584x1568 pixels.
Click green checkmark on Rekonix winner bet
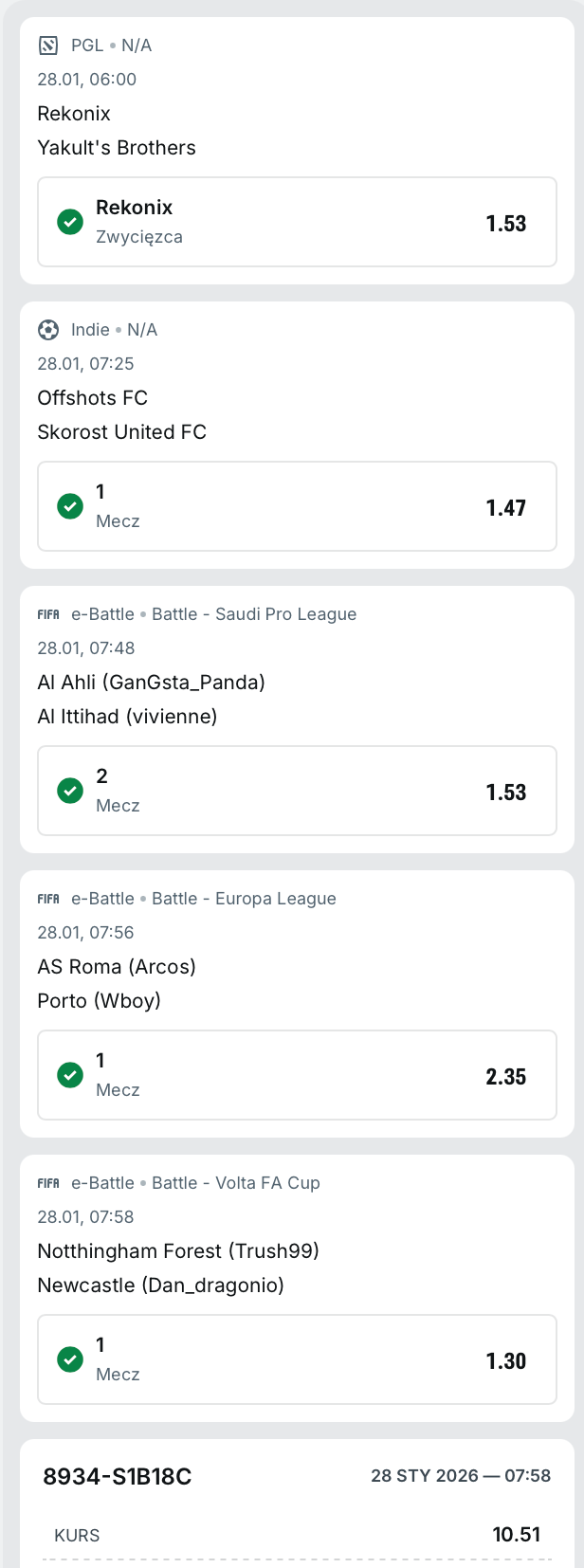[x=70, y=222]
